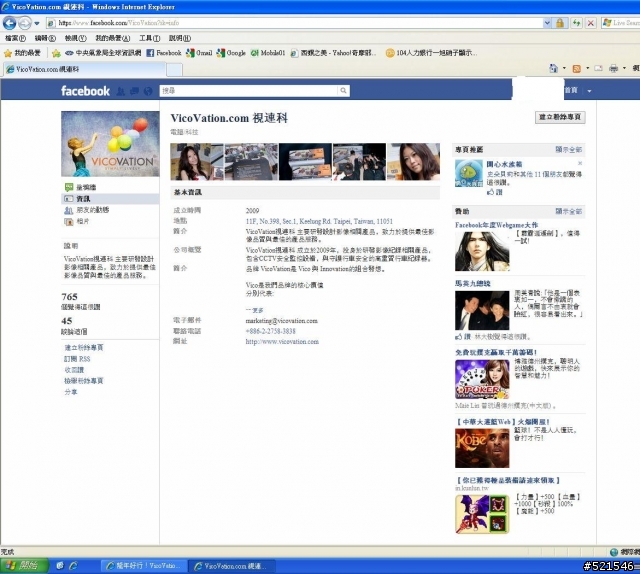The image size is (640, 574).
Task: Like the recommended page with thumbs-up
Action: [494, 192]
